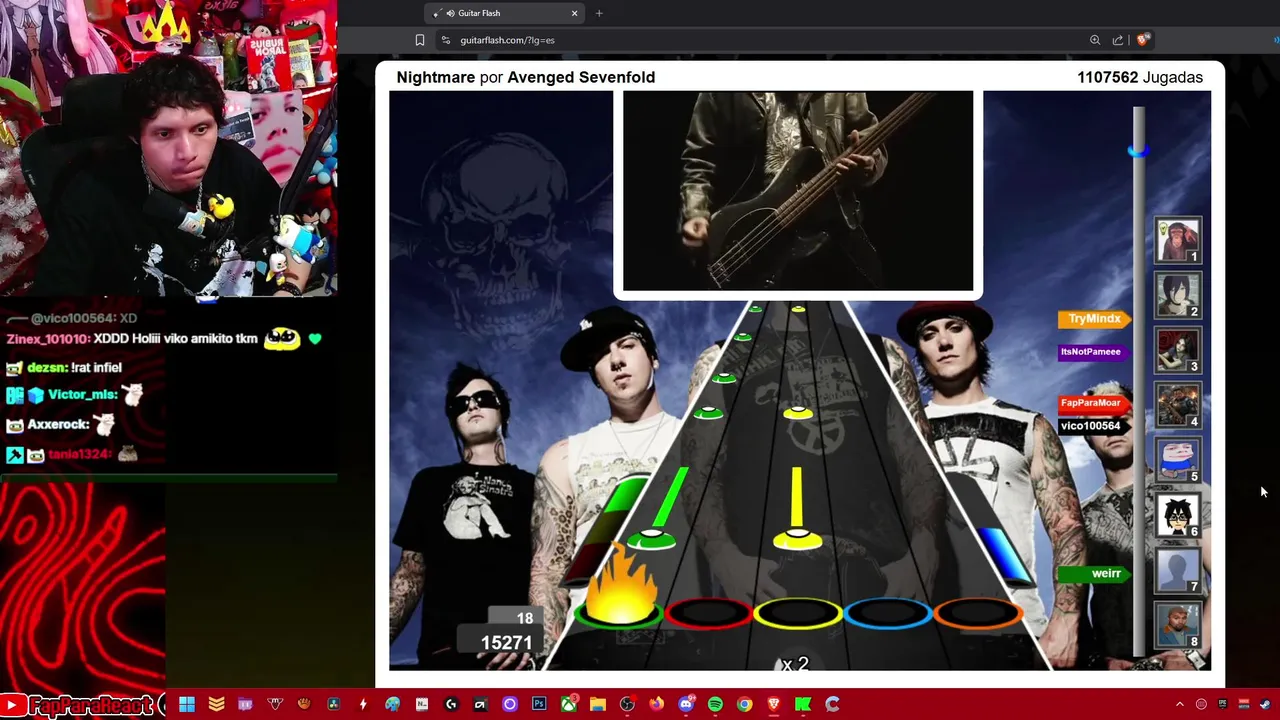Screen dimensions: 1280x720
Task: Click the 1107562 Jugadas play count
Action: point(1140,77)
